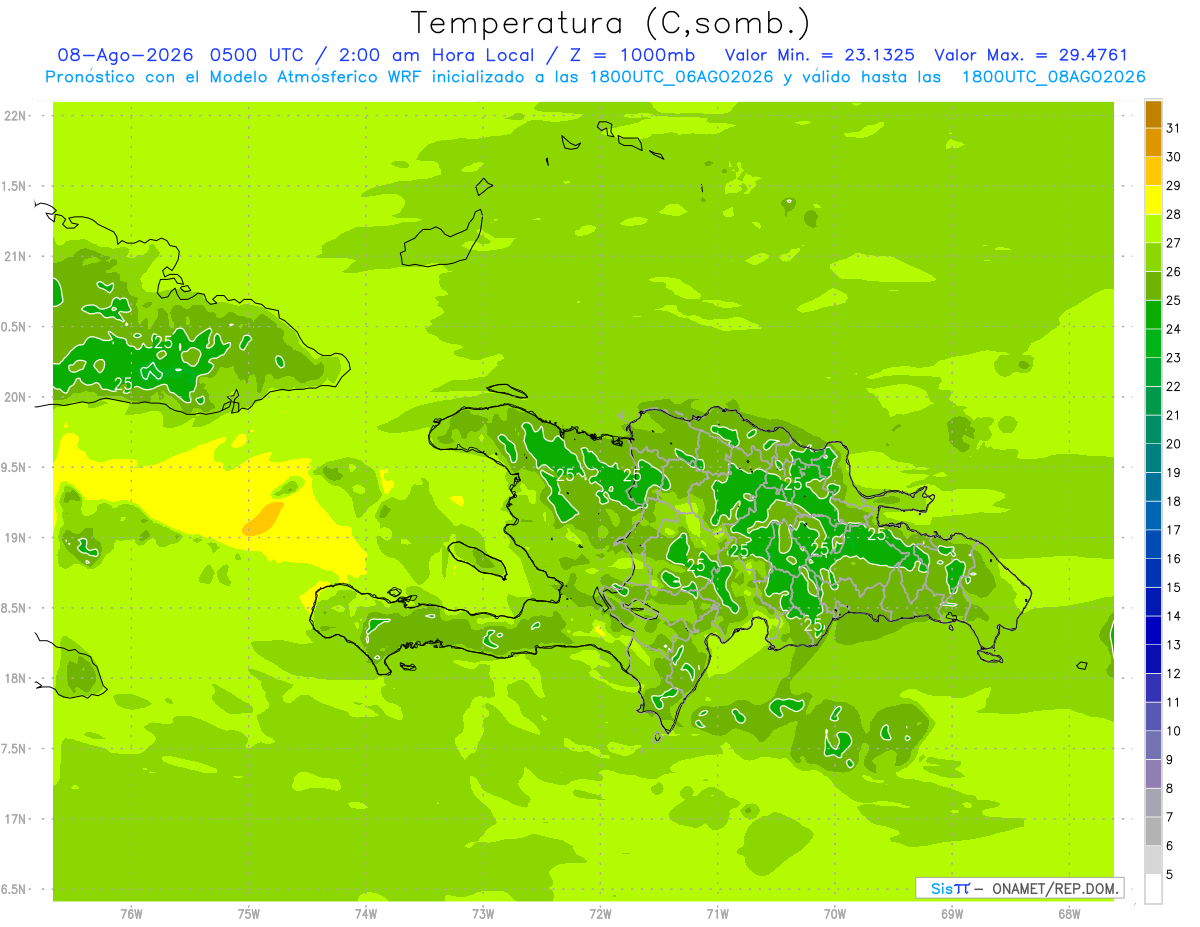The image size is (1200, 927).
Task: Click the '70W' longitude label
Action: pyautogui.click(x=835, y=914)
